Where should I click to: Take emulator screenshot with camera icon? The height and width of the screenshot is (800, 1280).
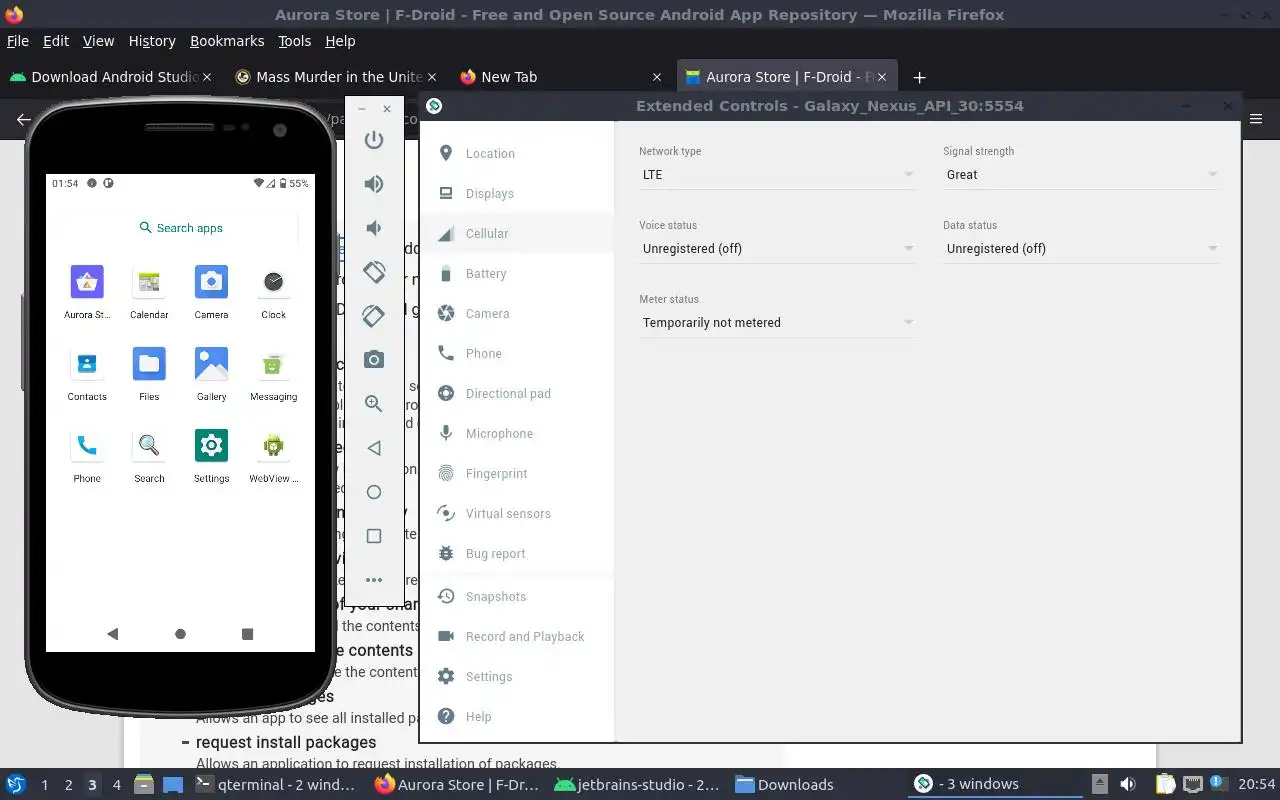(374, 360)
